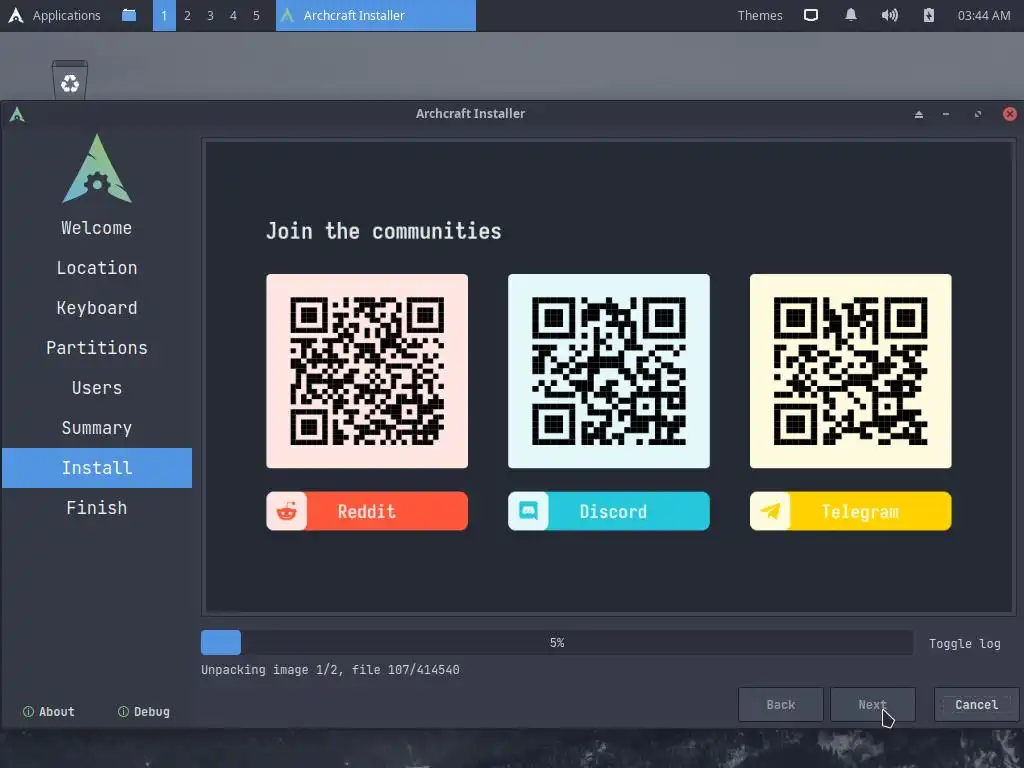Click the display monitor icon in the panel

[x=811, y=15]
